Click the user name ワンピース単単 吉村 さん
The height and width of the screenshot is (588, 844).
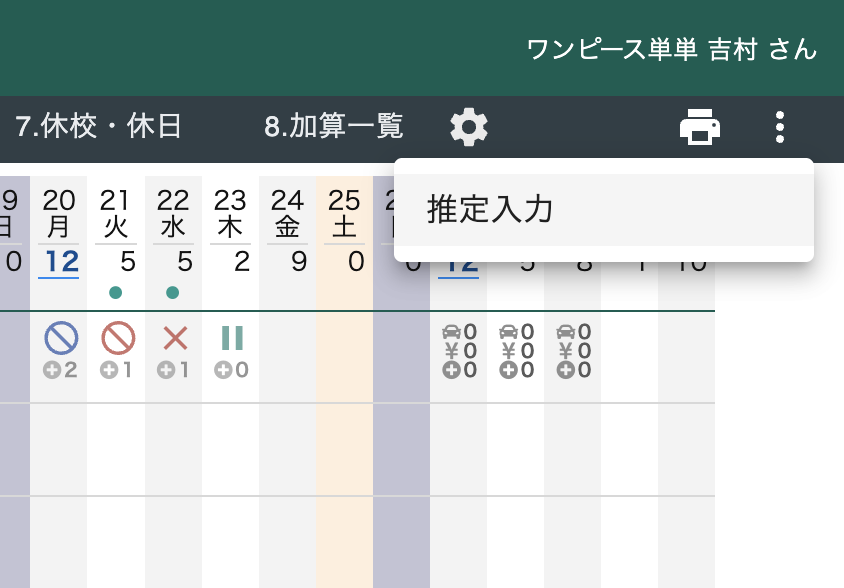click(x=671, y=49)
